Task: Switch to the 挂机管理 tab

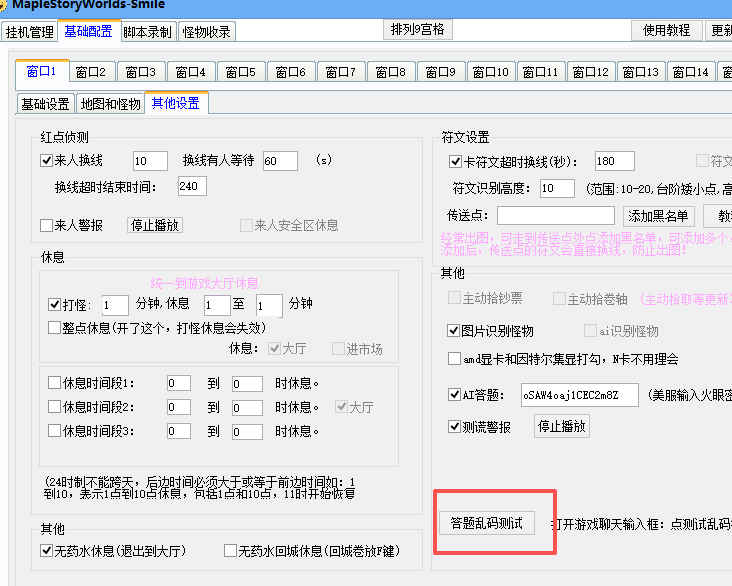Action: [x=29, y=32]
